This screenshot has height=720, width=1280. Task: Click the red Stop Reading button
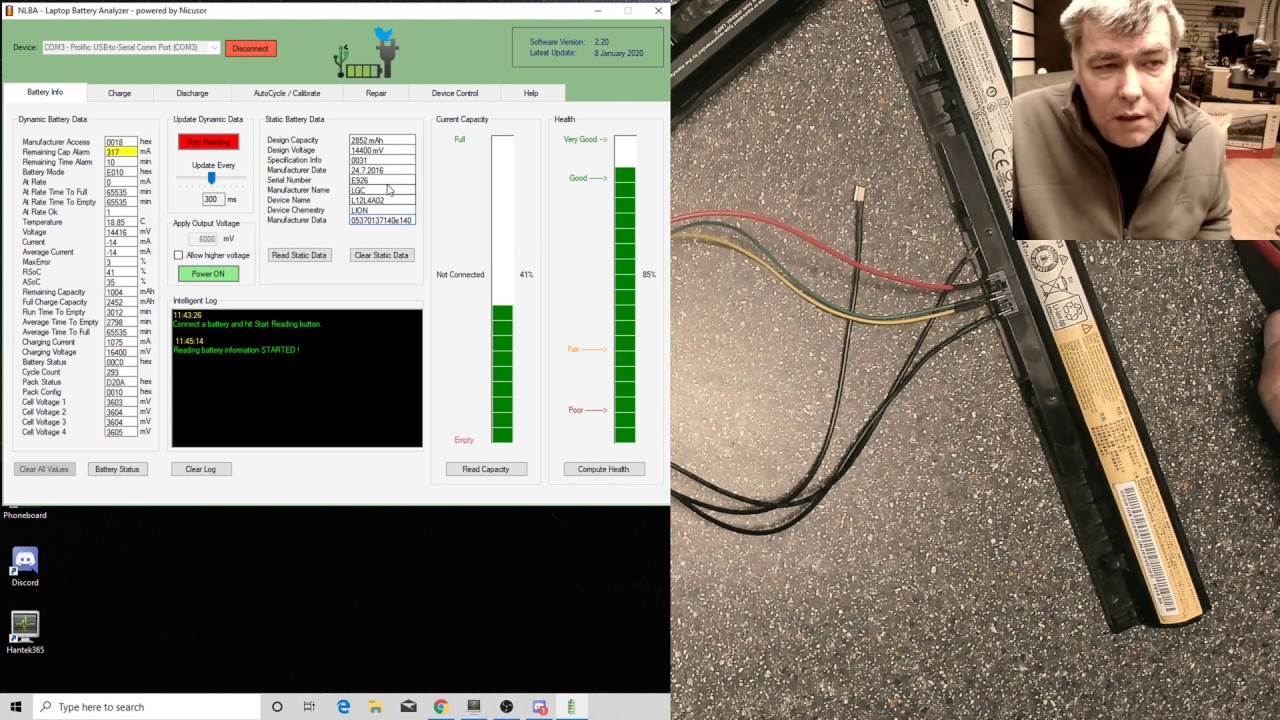[x=208, y=142]
